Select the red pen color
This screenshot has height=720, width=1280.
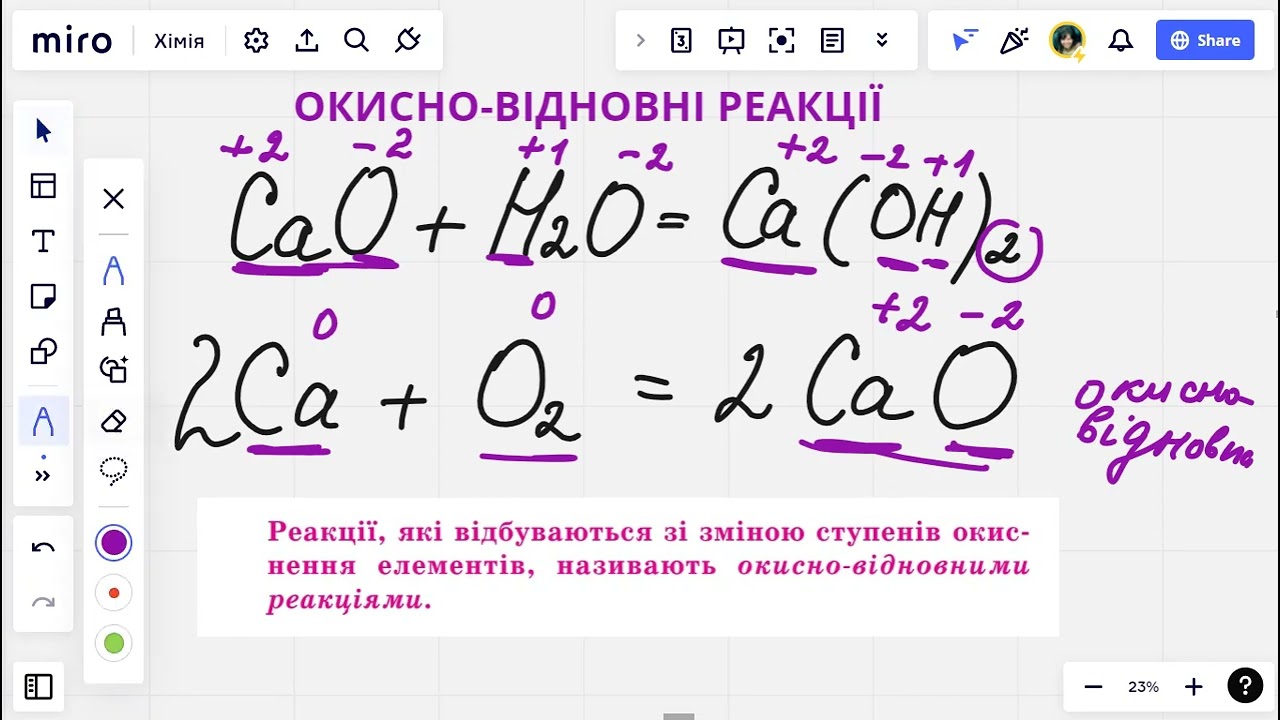click(x=114, y=593)
